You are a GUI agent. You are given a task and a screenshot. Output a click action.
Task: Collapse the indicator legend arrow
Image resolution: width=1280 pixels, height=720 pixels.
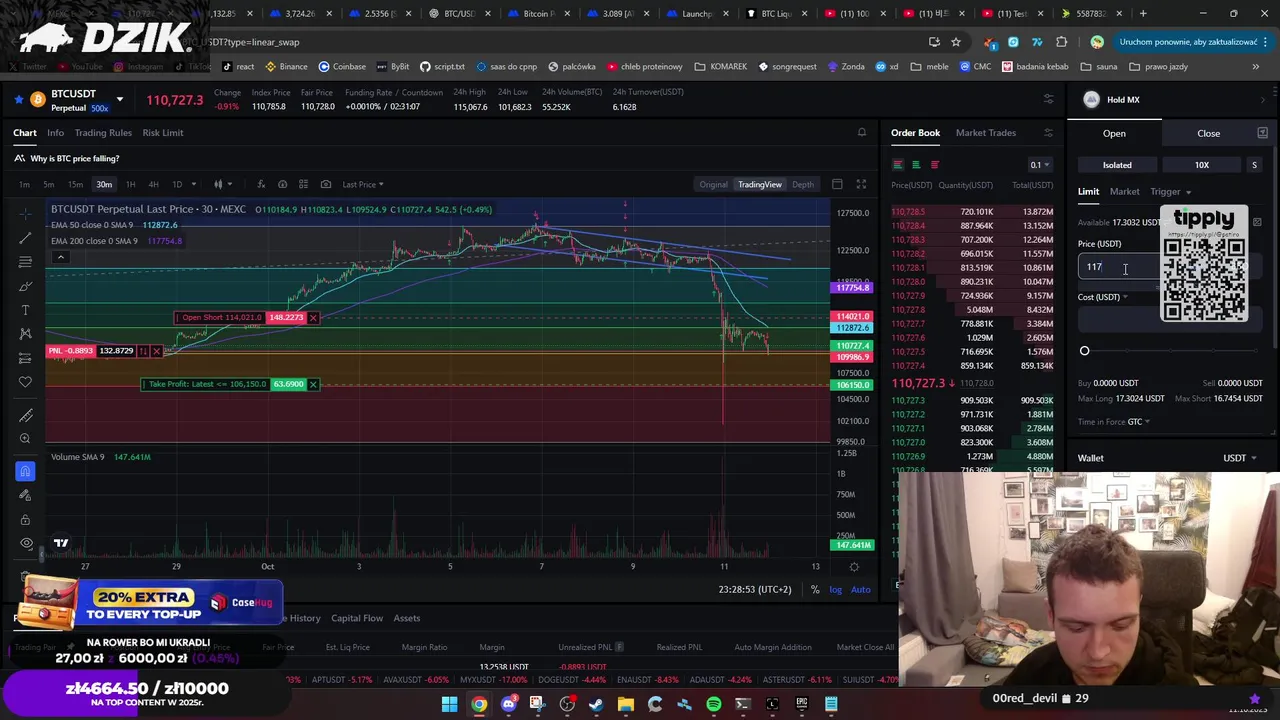coord(60,257)
